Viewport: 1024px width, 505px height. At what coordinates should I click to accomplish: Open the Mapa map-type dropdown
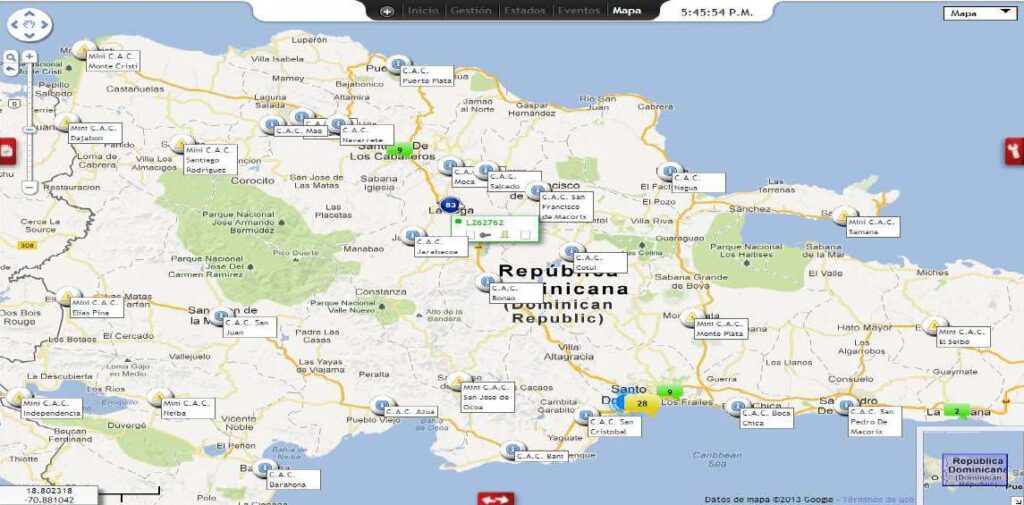(x=979, y=13)
